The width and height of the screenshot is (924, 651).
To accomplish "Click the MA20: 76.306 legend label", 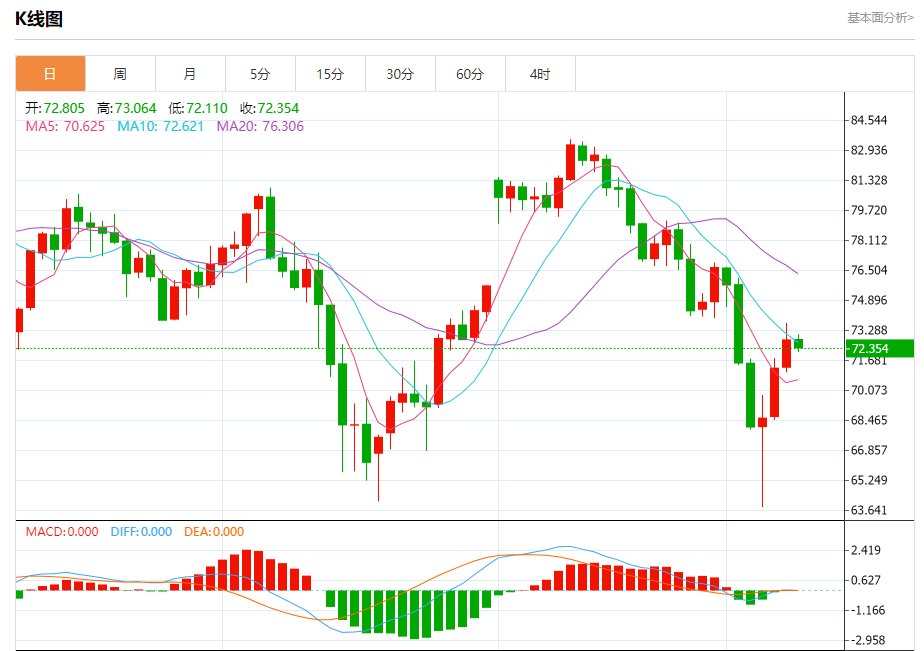I will (260, 126).
